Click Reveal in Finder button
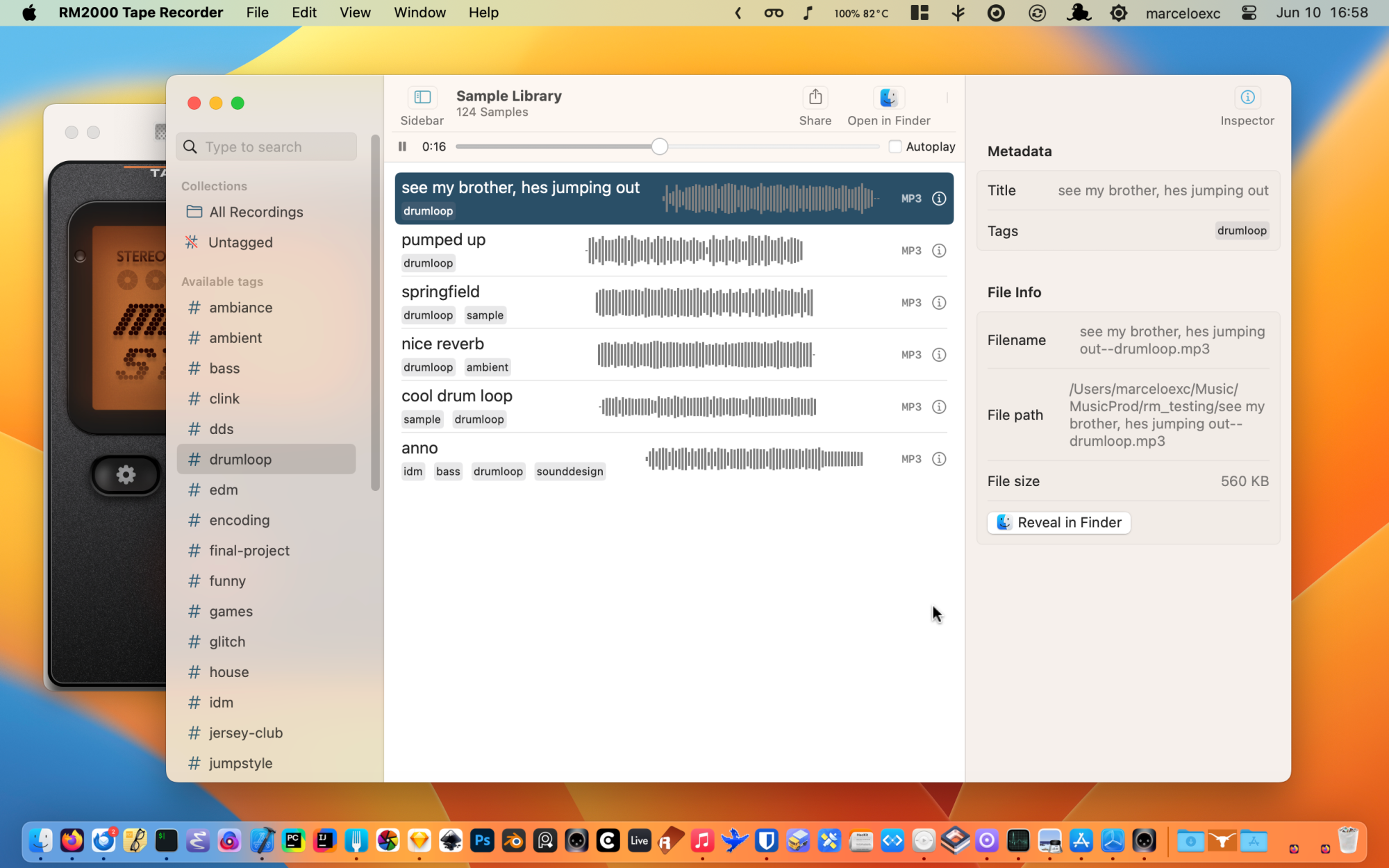This screenshot has width=1389, height=868. click(1058, 523)
